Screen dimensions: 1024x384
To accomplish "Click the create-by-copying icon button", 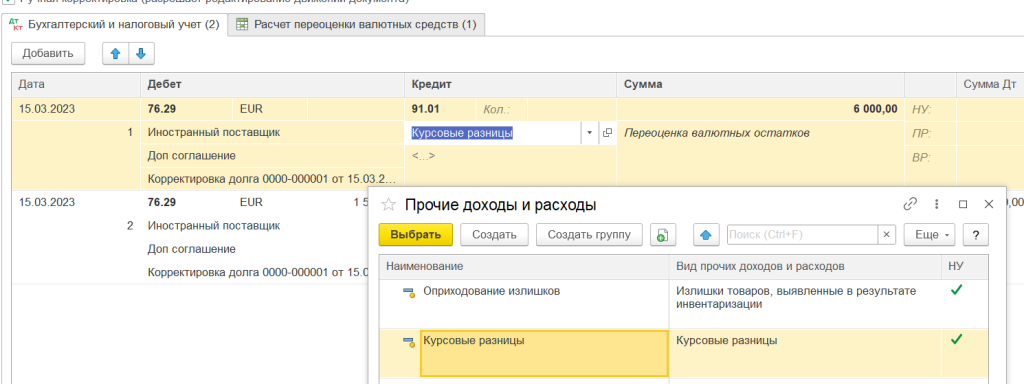I will 663,235.
